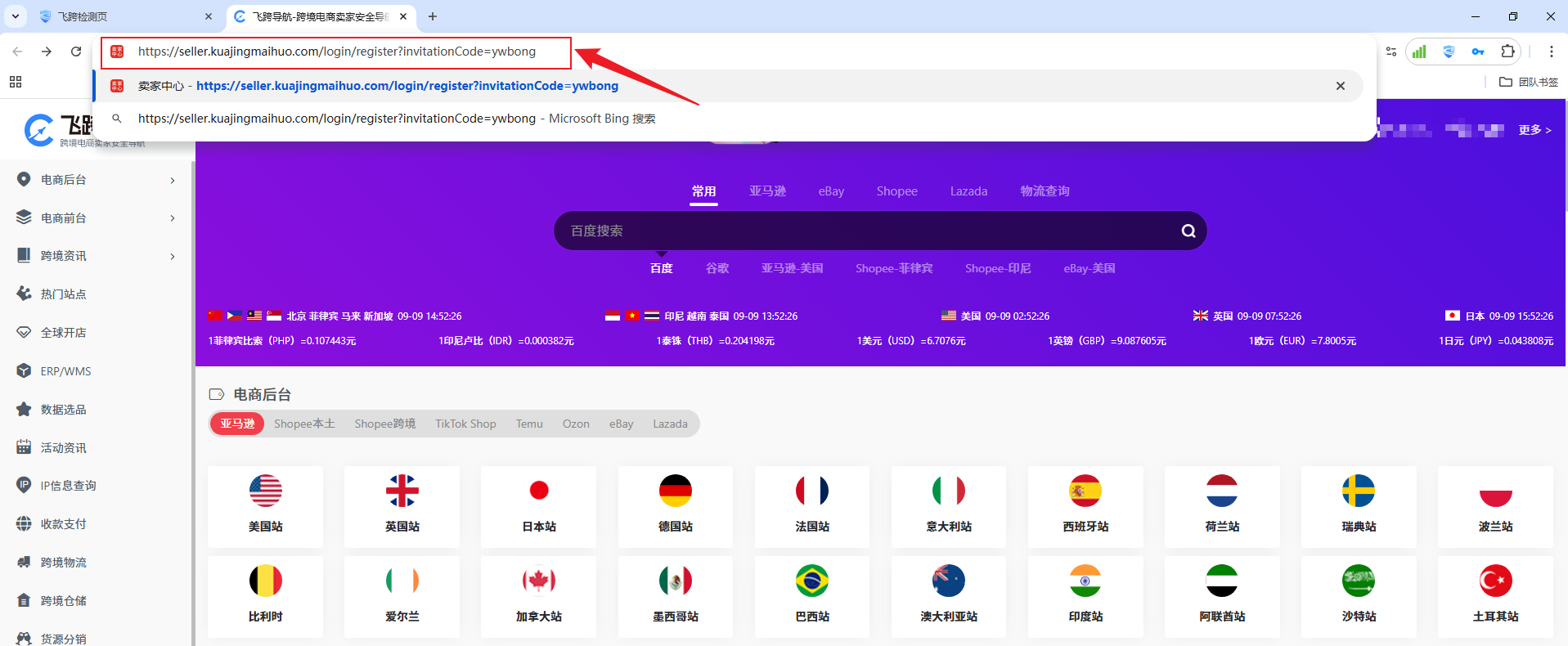
Task: Open the 加拿大站 flag card
Action: [539, 596]
